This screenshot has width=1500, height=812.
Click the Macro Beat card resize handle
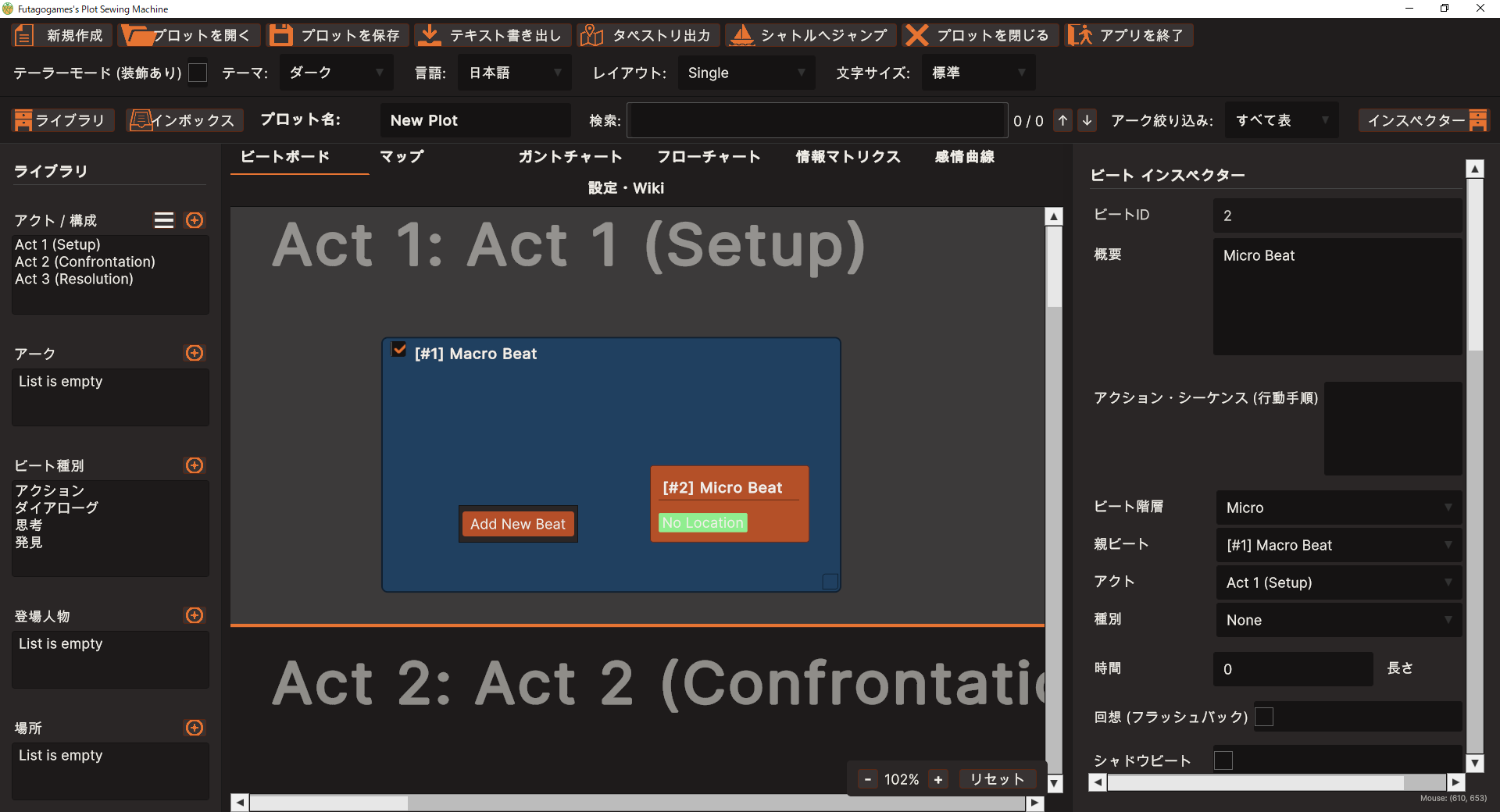pos(830,582)
